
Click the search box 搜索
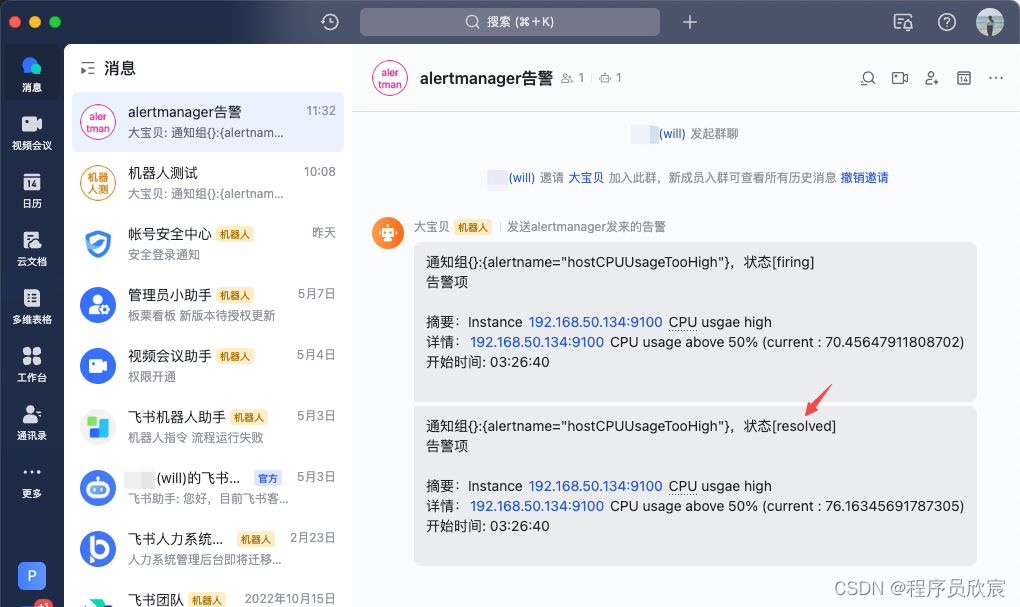(509, 21)
